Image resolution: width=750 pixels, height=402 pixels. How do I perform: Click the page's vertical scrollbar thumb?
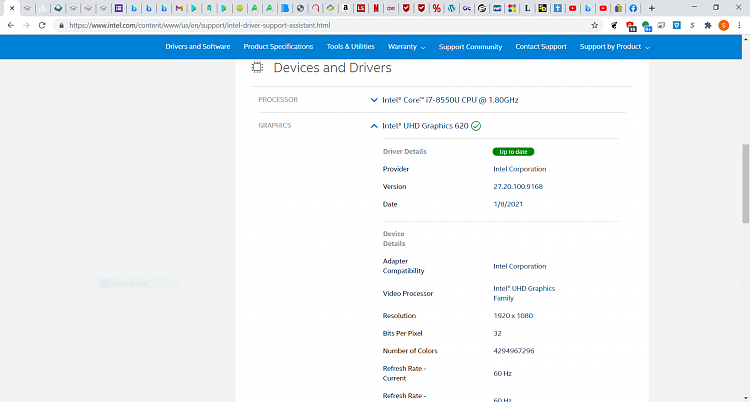[746, 183]
